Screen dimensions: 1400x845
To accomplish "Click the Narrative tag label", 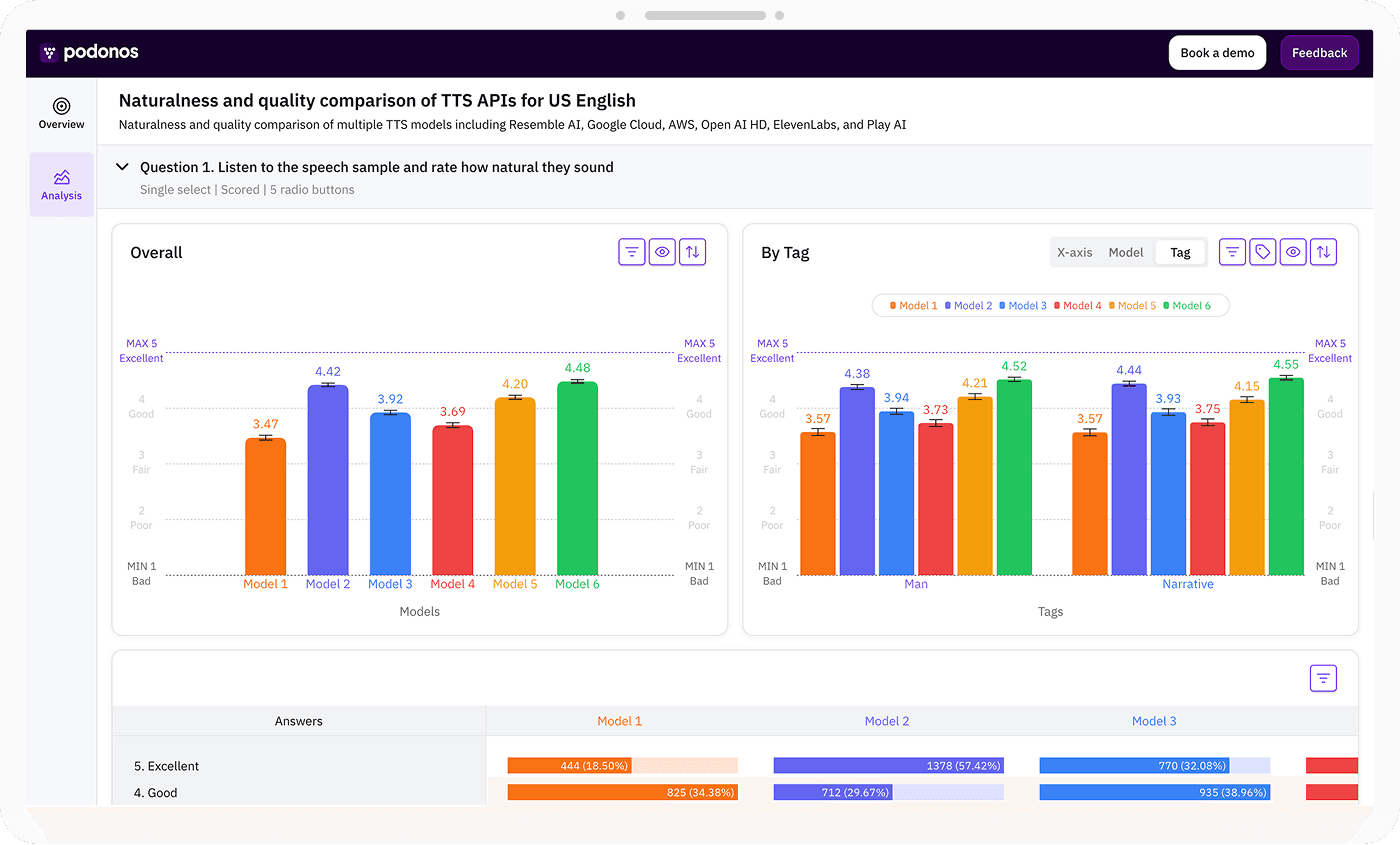I will [1188, 584].
